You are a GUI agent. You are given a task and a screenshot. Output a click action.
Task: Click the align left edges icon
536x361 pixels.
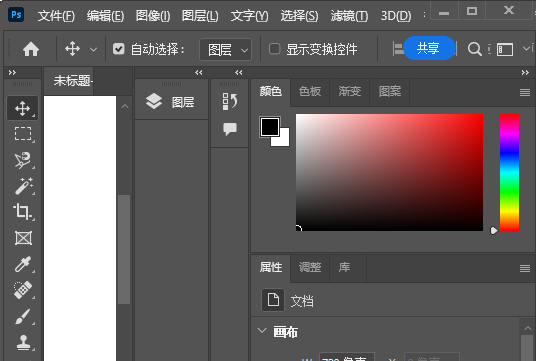tap(398, 49)
